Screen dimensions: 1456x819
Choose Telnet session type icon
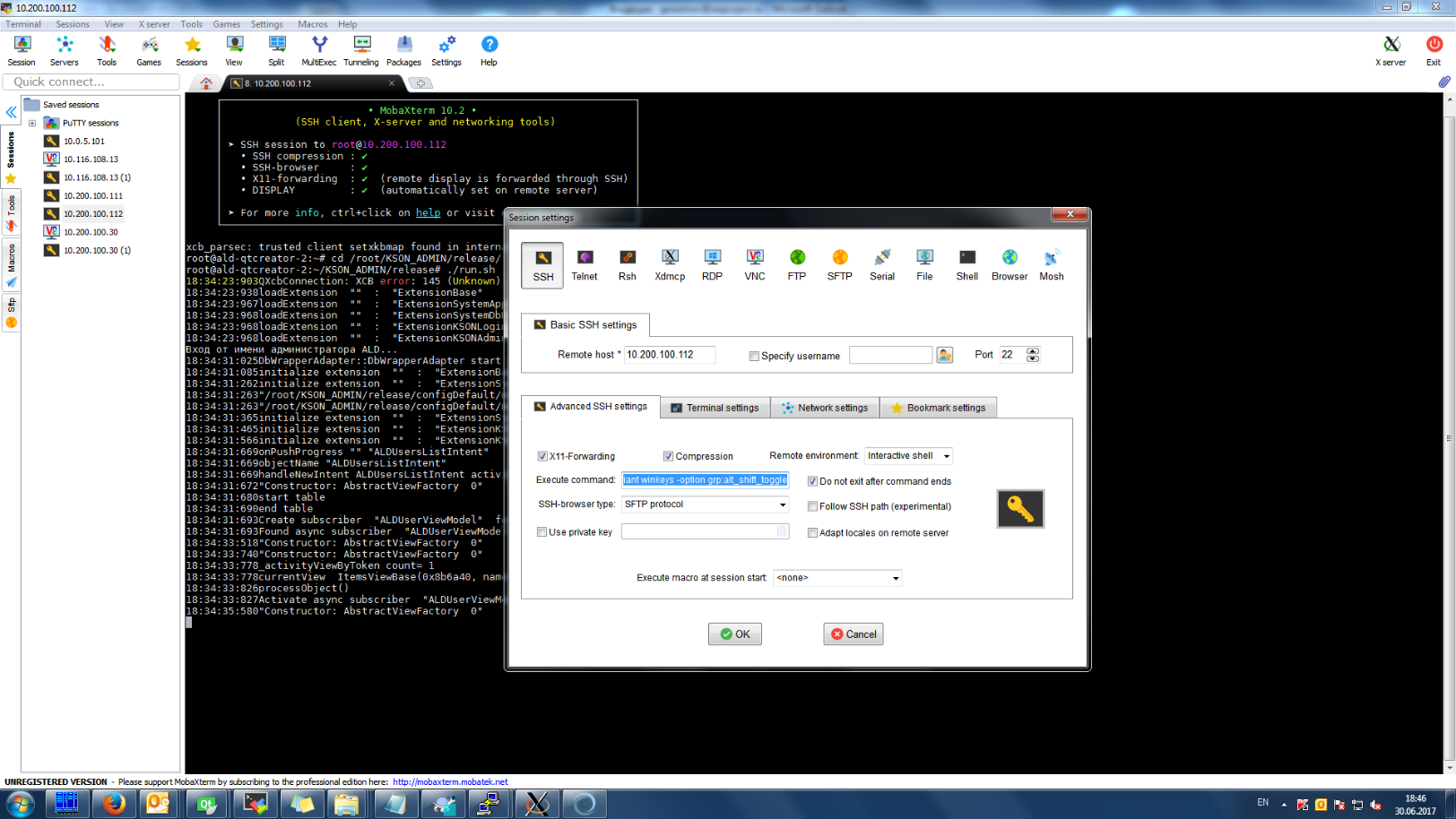[x=585, y=265]
